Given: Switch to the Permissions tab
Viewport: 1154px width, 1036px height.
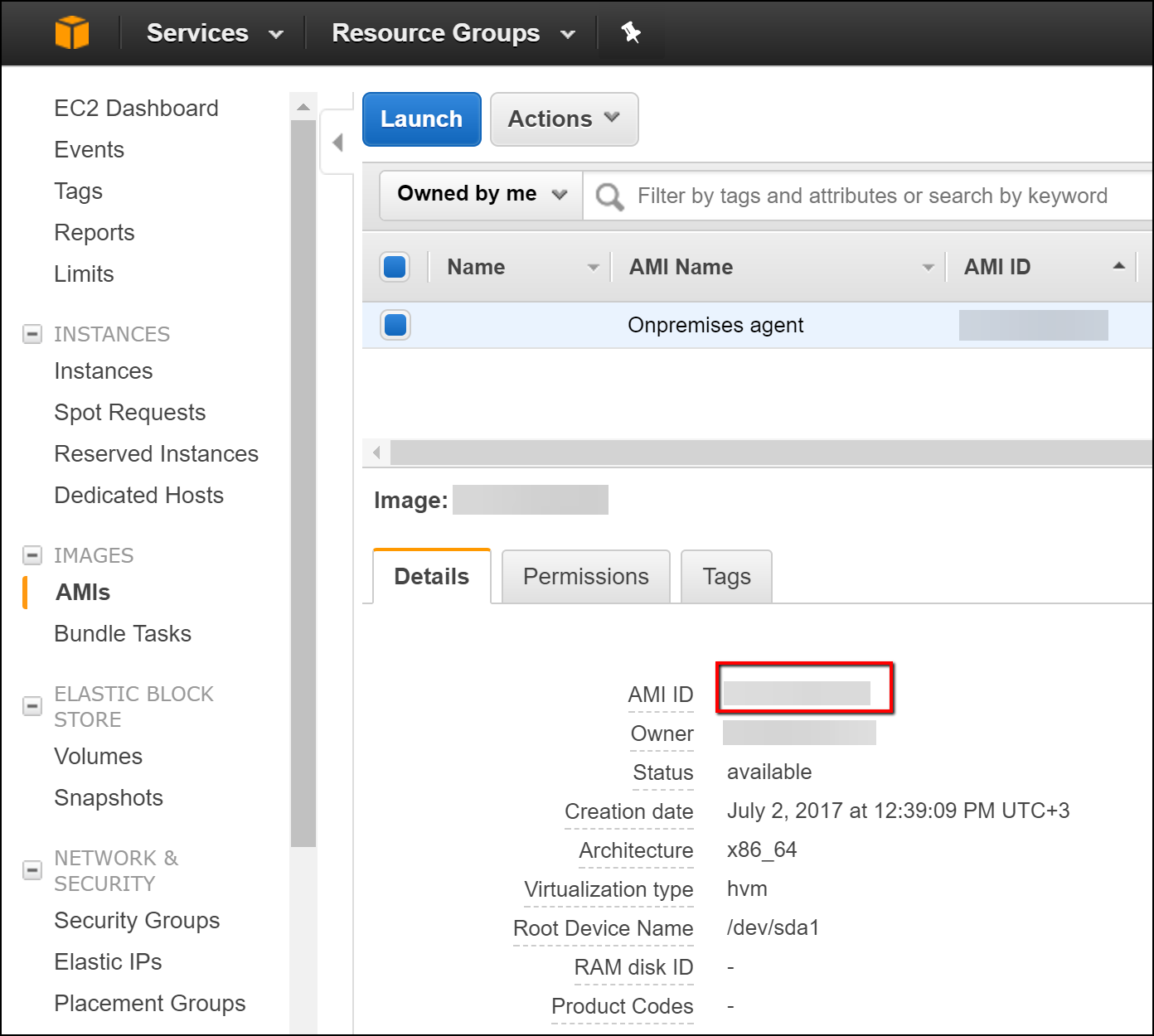Looking at the screenshot, I should click(585, 577).
